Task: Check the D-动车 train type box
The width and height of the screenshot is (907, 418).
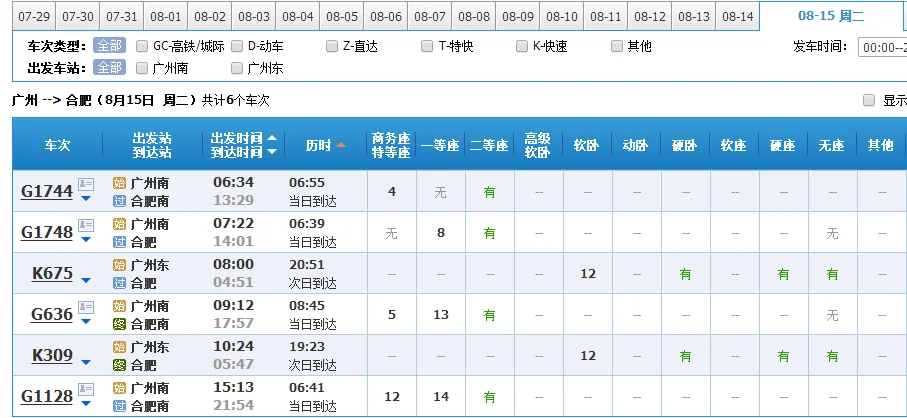Action: (x=237, y=46)
